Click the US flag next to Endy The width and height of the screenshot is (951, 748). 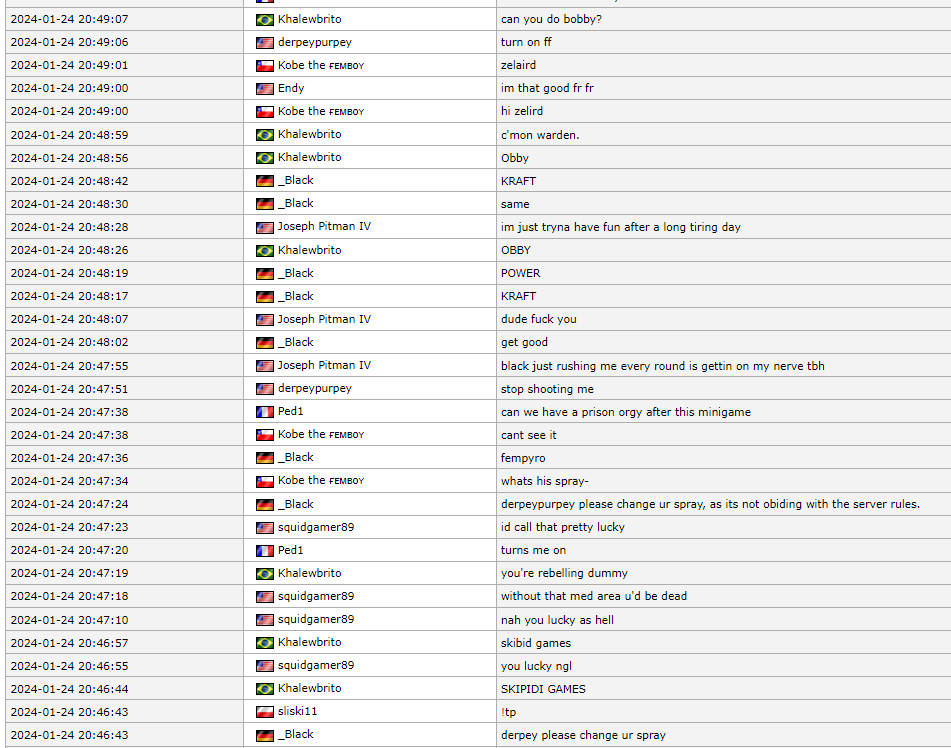(x=265, y=88)
